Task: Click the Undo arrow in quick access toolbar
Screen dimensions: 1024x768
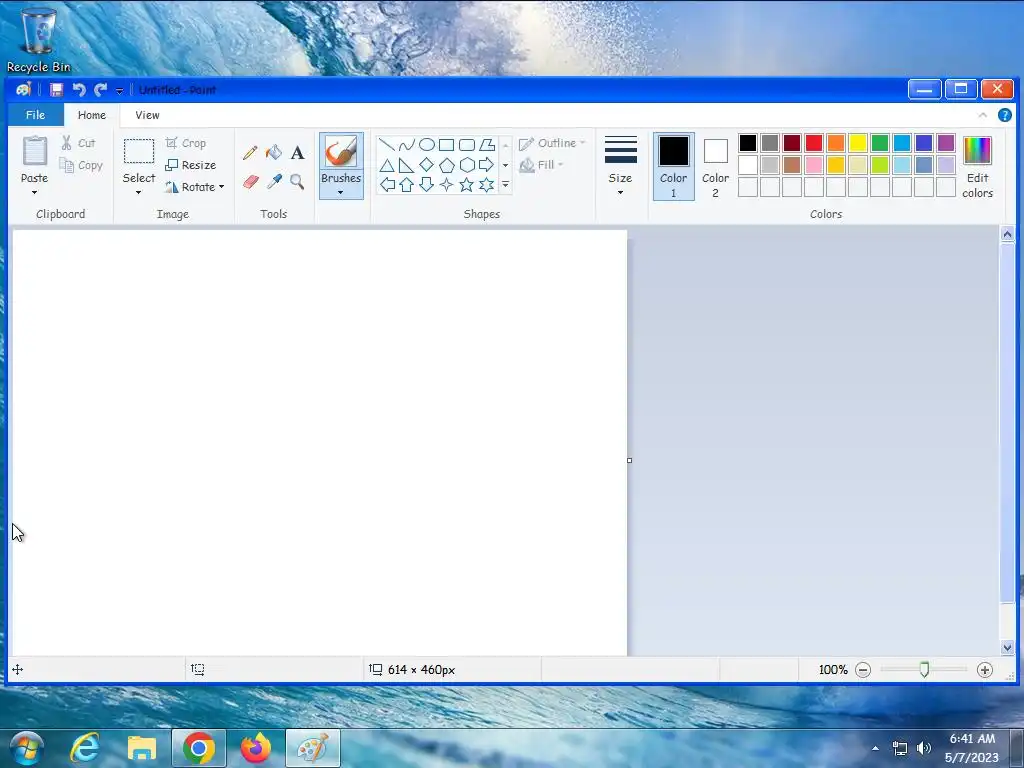Action: pyautogui.click(x=79, y=89)
